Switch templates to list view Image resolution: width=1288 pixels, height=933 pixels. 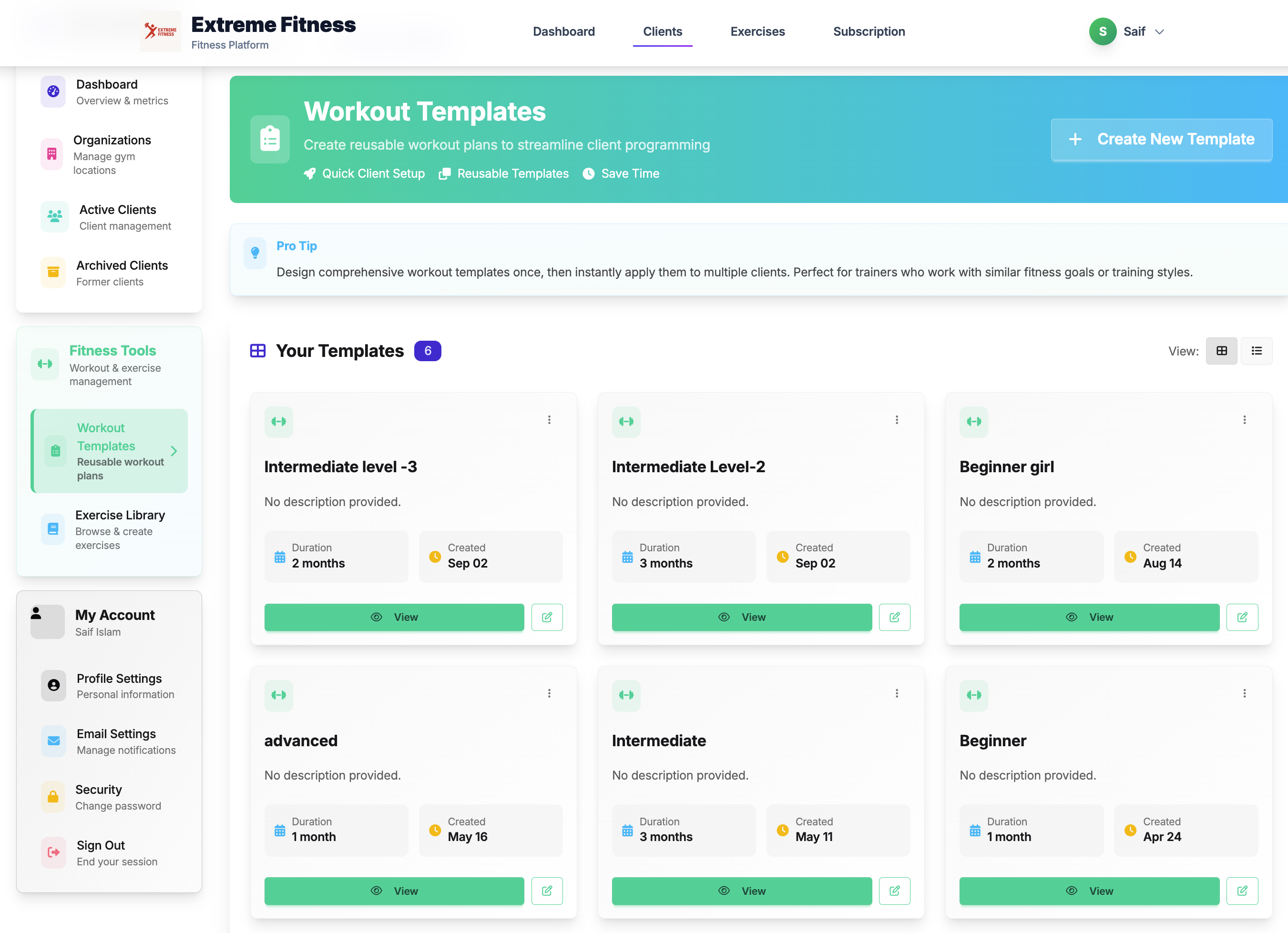tap(1256, 351)
